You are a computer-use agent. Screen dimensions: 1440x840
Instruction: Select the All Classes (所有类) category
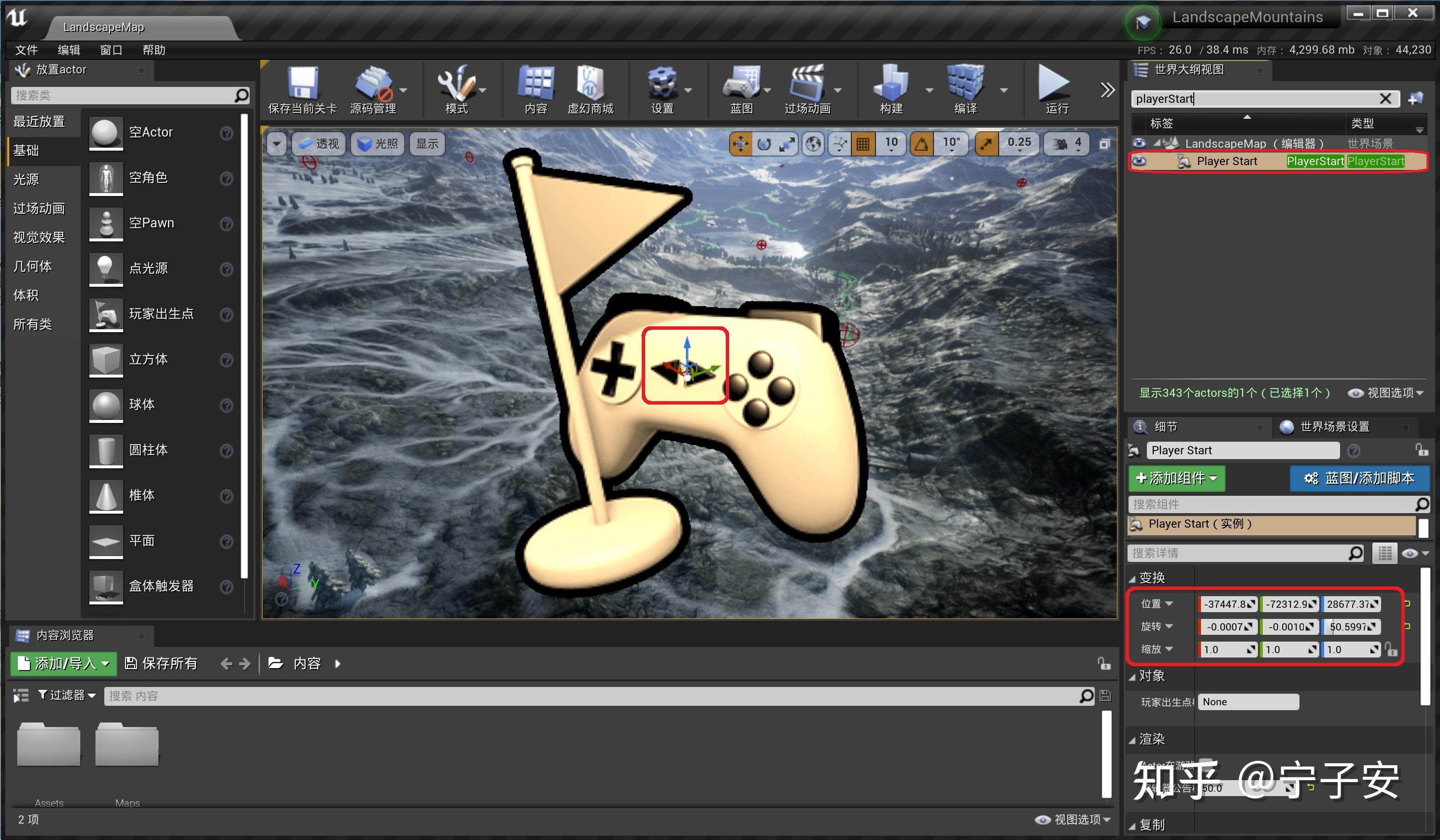tap(32, 324)
